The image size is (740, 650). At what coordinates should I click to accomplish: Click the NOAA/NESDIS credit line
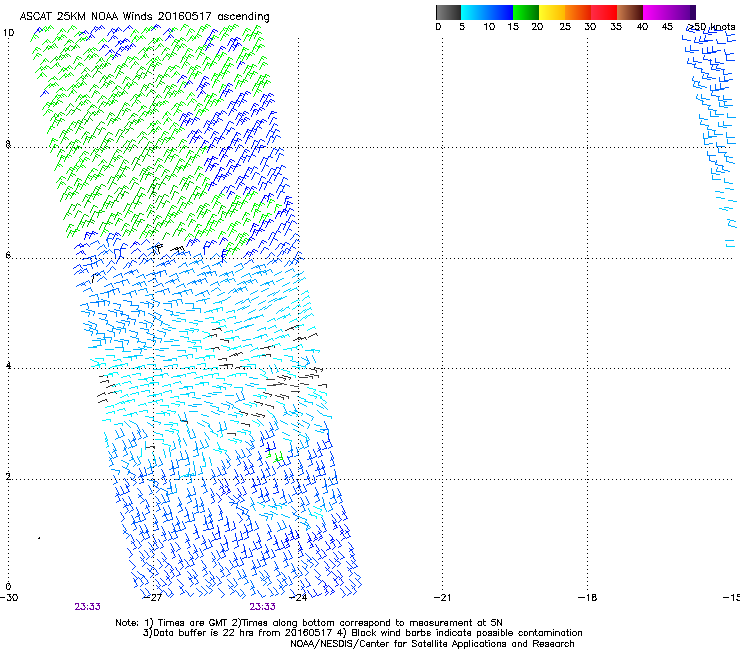[432, 644]
